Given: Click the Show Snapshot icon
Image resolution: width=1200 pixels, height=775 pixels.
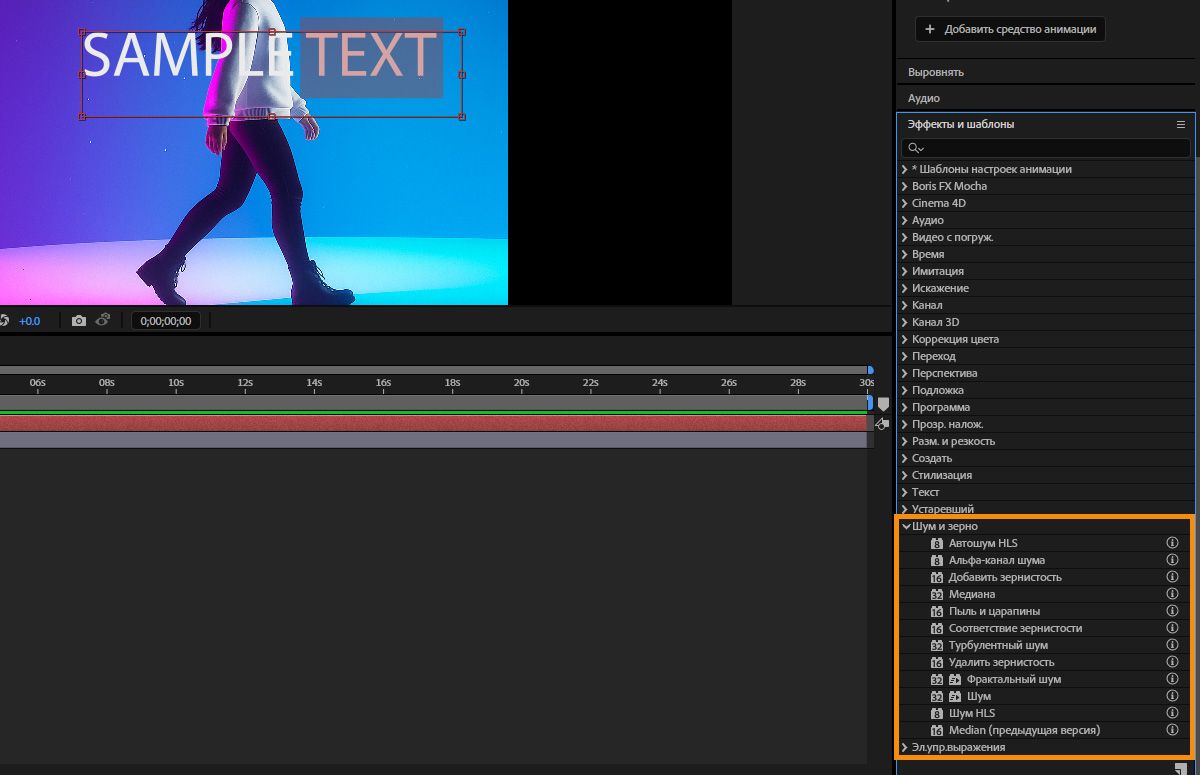Looking at the screenshot, I should tap(102, 321).
